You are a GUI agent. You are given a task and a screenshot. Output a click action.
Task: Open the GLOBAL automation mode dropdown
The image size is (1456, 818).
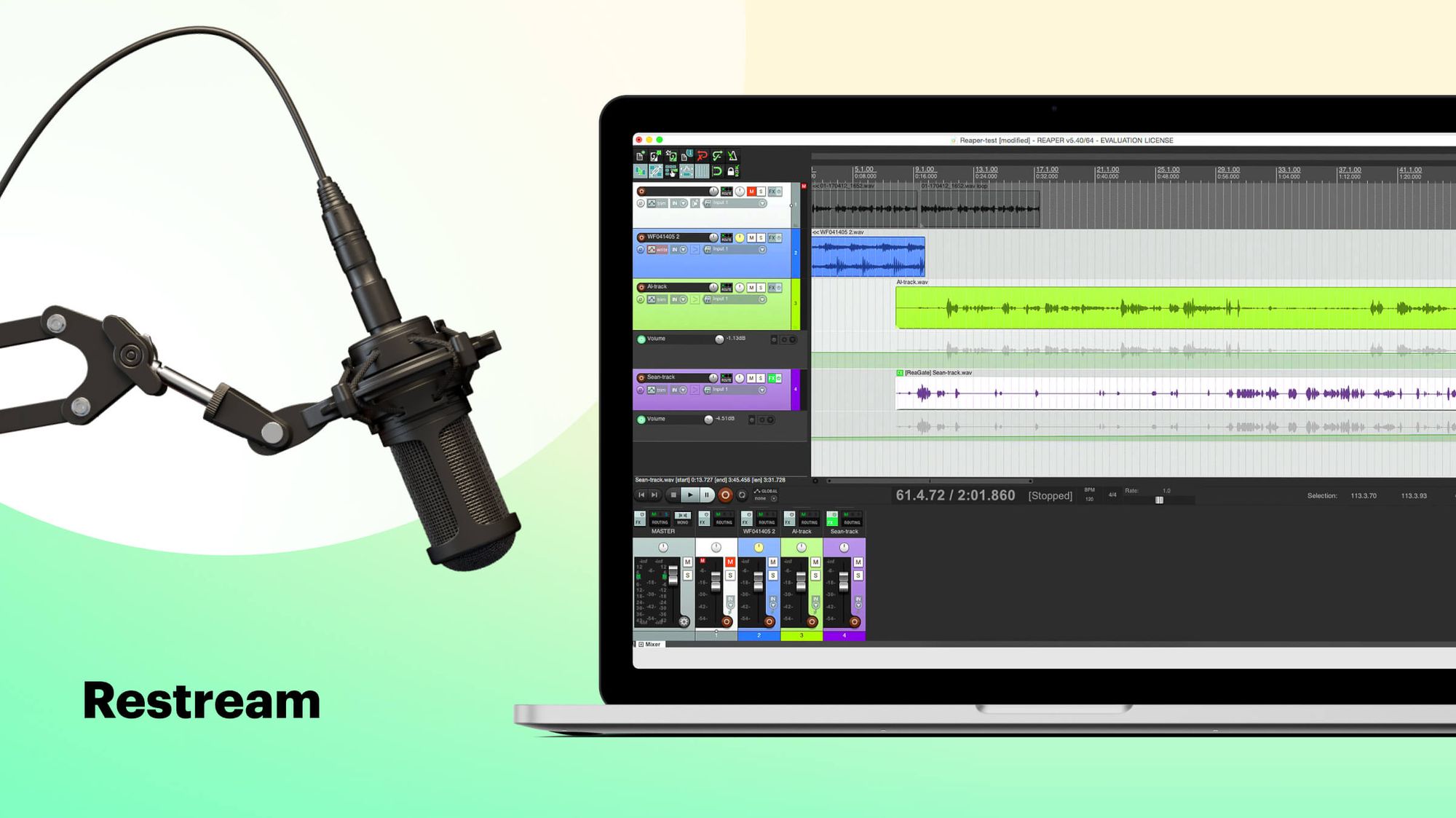pos(774,498)
